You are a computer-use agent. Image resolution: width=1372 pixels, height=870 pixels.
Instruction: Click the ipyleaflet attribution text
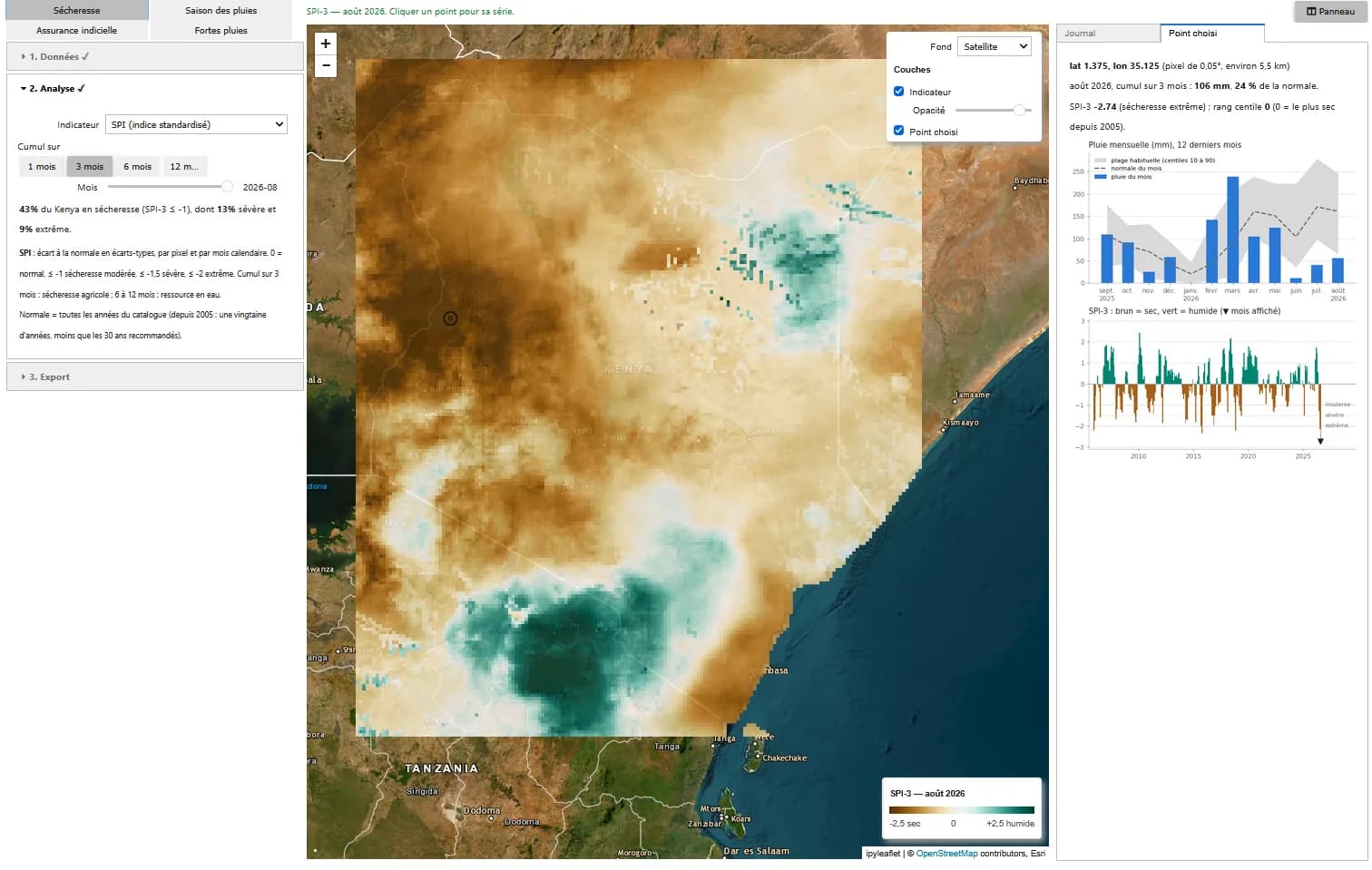pos(883,854)
